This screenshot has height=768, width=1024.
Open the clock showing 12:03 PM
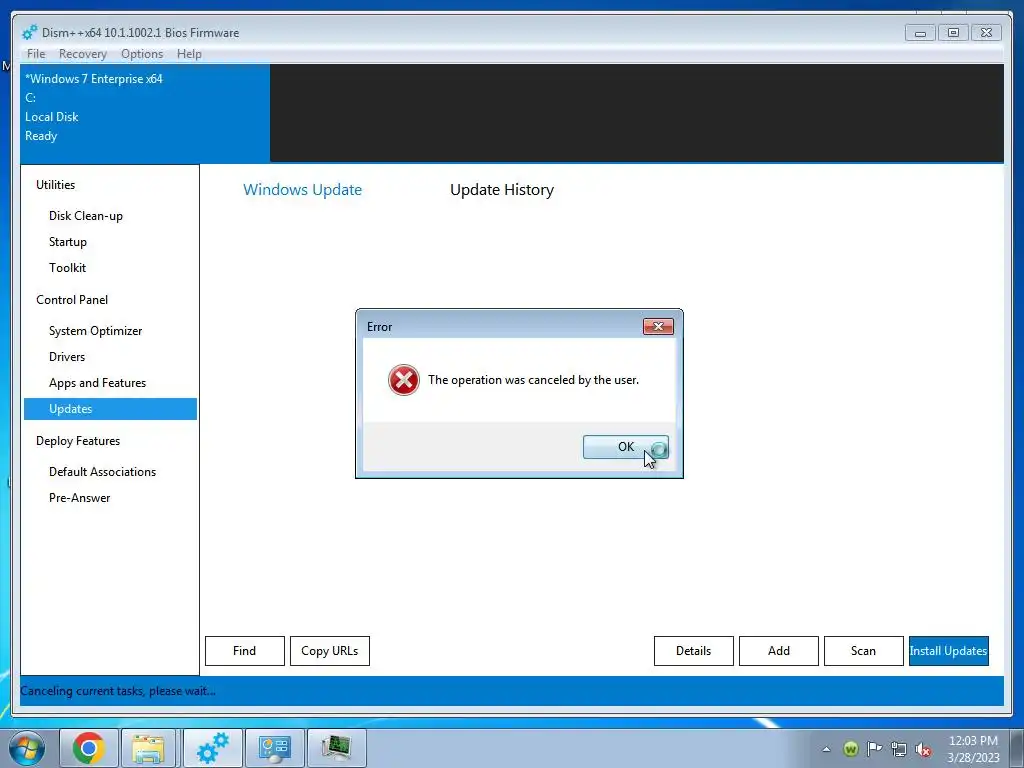pos(973,749)
